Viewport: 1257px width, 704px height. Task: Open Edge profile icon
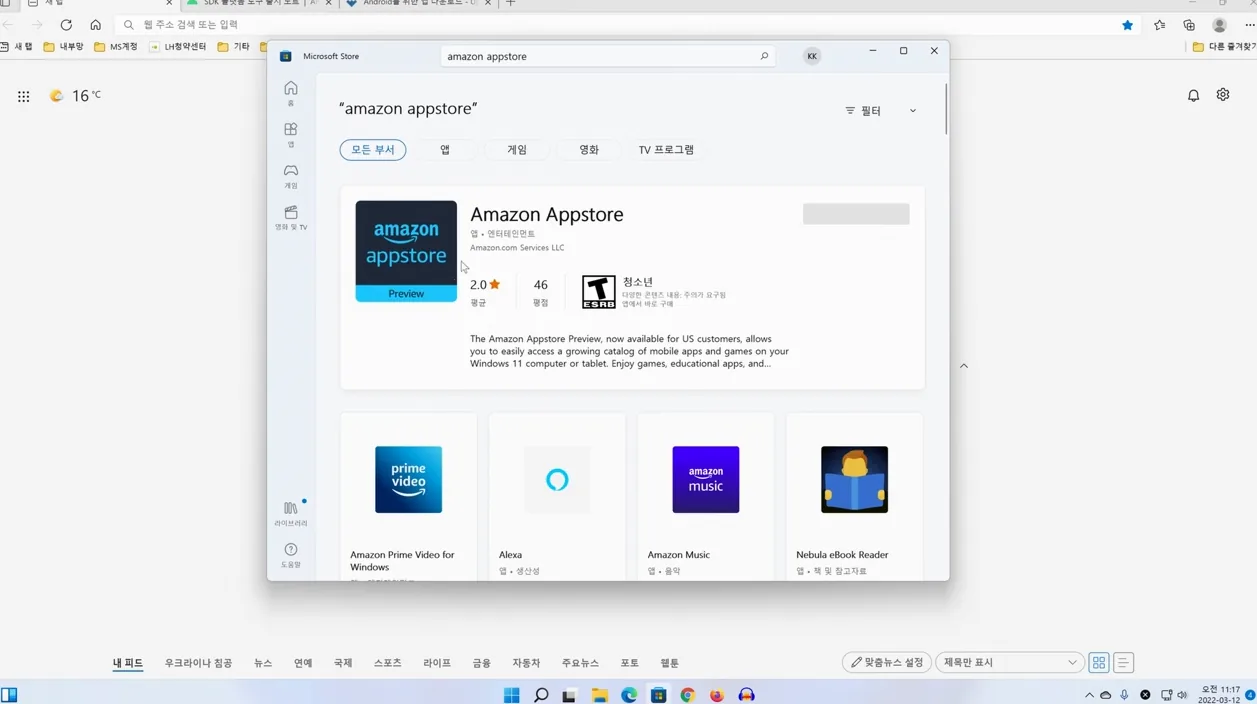click(1219, 25)
